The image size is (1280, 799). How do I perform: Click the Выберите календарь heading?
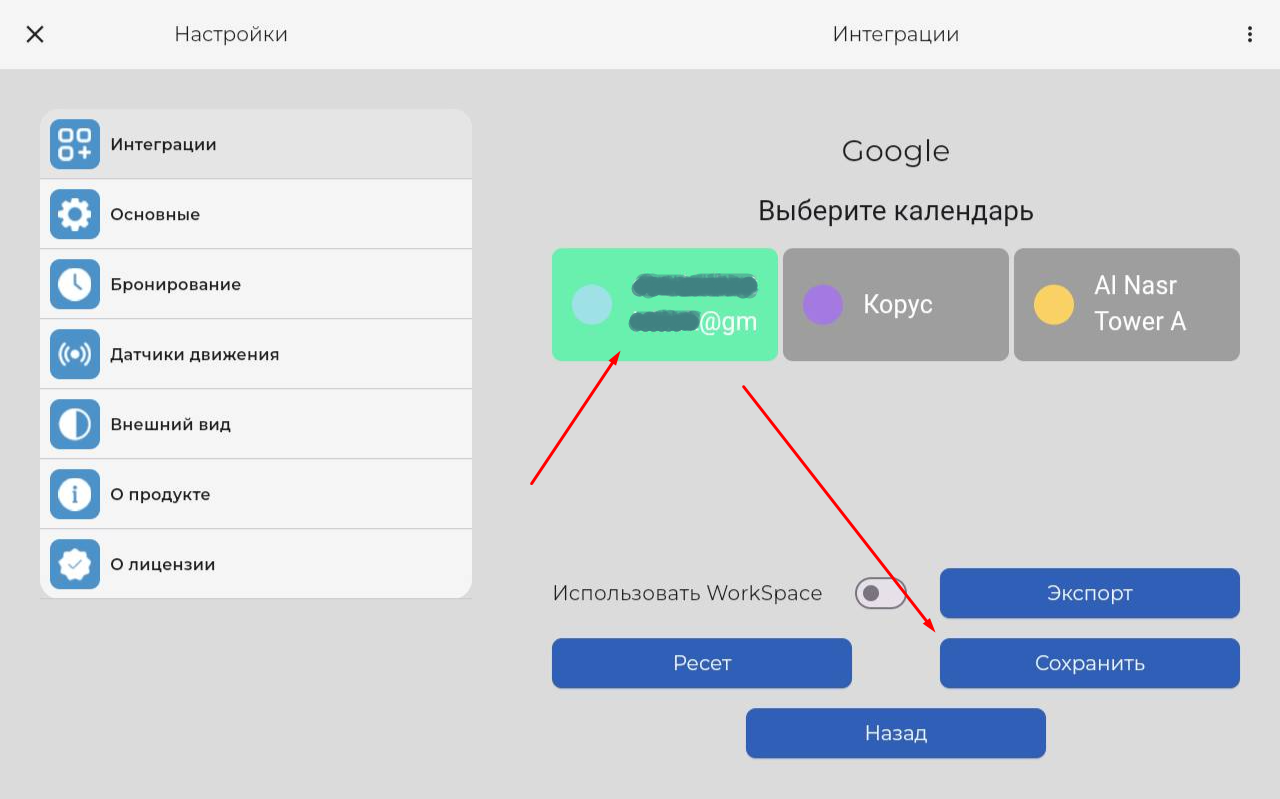896,211
